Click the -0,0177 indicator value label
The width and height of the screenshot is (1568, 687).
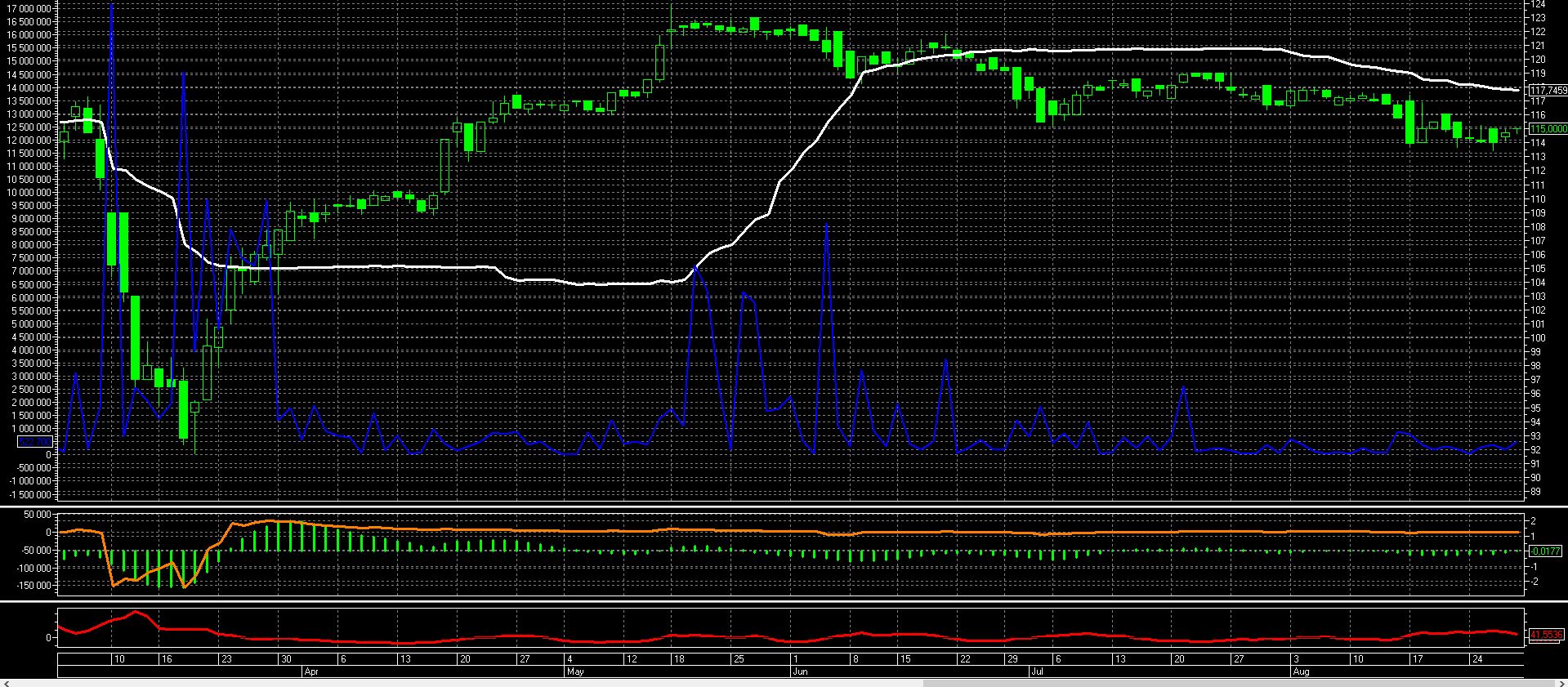[1545, 551]
